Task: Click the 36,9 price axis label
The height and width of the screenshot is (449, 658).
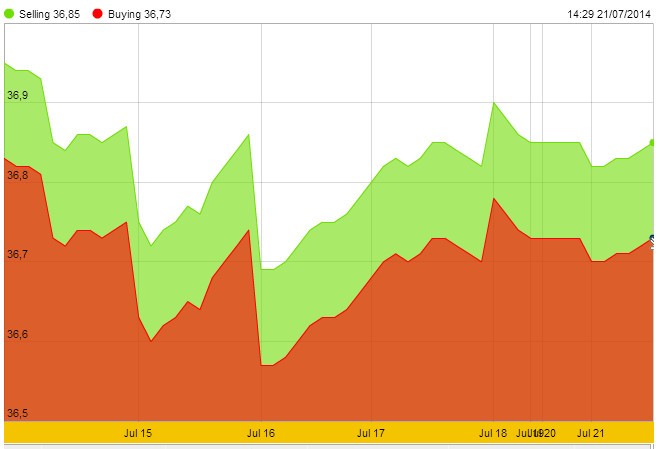Action: [x=18, y=96]
